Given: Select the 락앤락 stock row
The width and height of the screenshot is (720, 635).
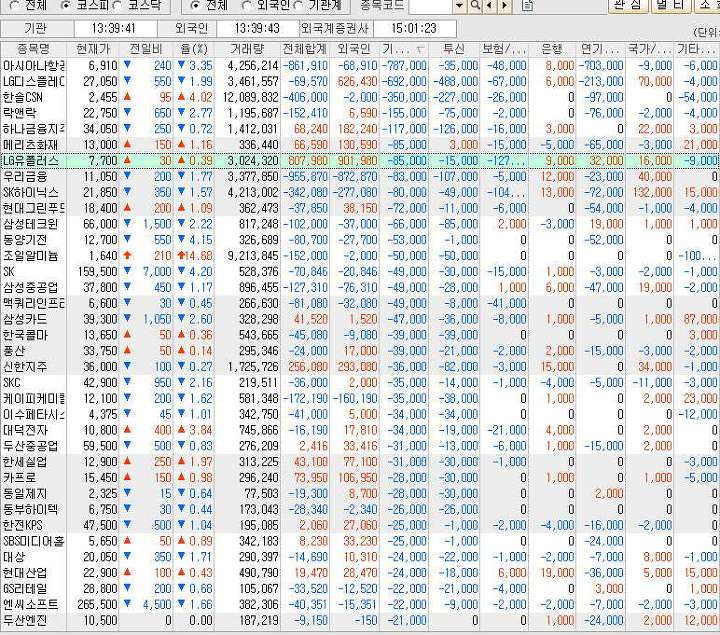Looking at the screenshot, I should tap(360, 113).
